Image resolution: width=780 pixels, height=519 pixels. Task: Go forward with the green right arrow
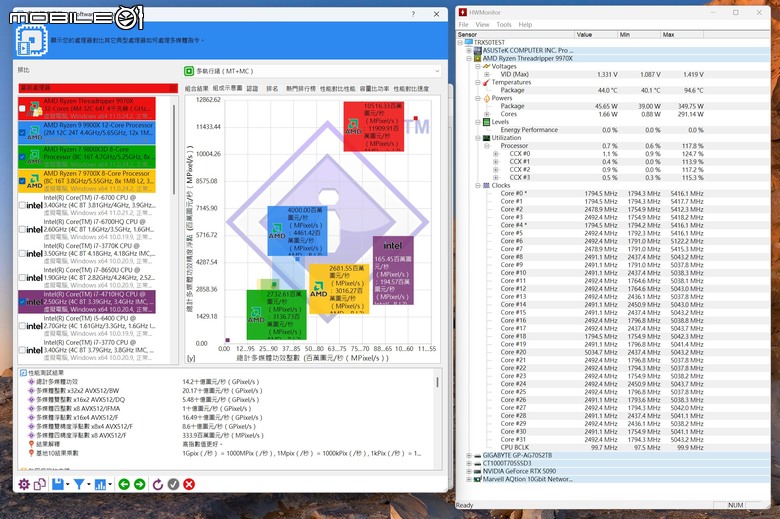pos(140,484)
